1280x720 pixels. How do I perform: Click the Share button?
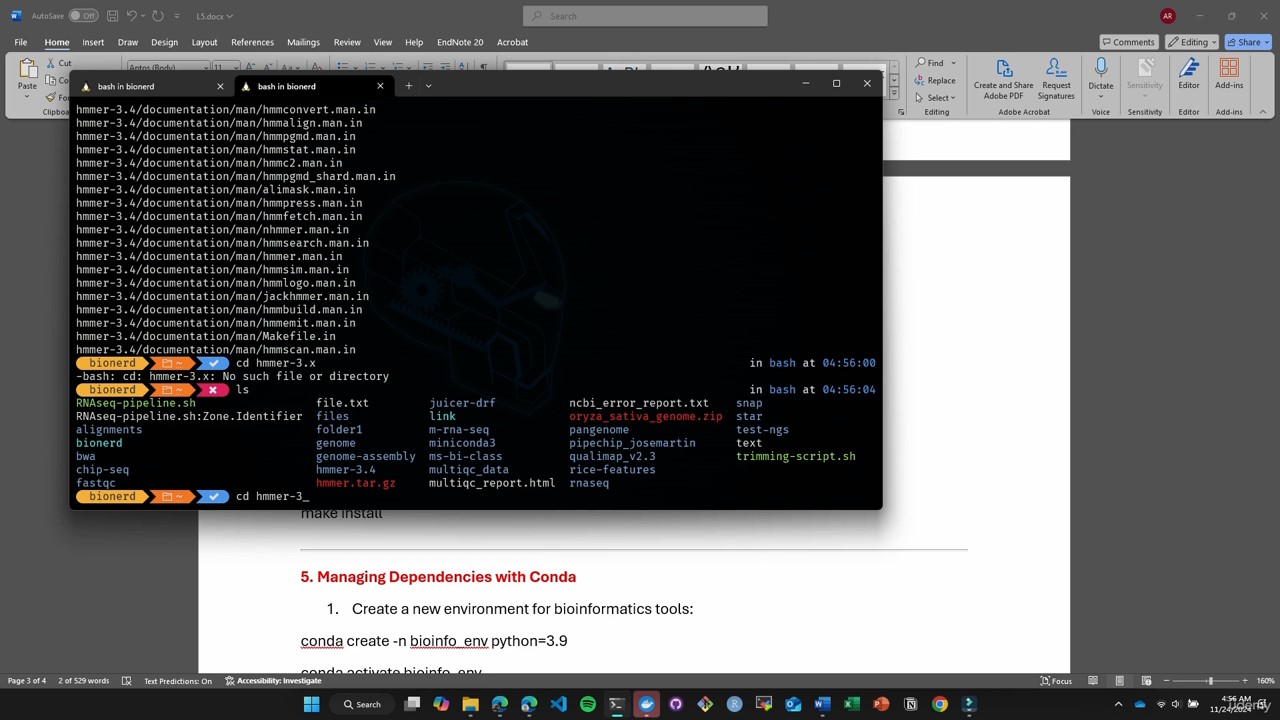pyautogui.click(x=1249, y=42)
